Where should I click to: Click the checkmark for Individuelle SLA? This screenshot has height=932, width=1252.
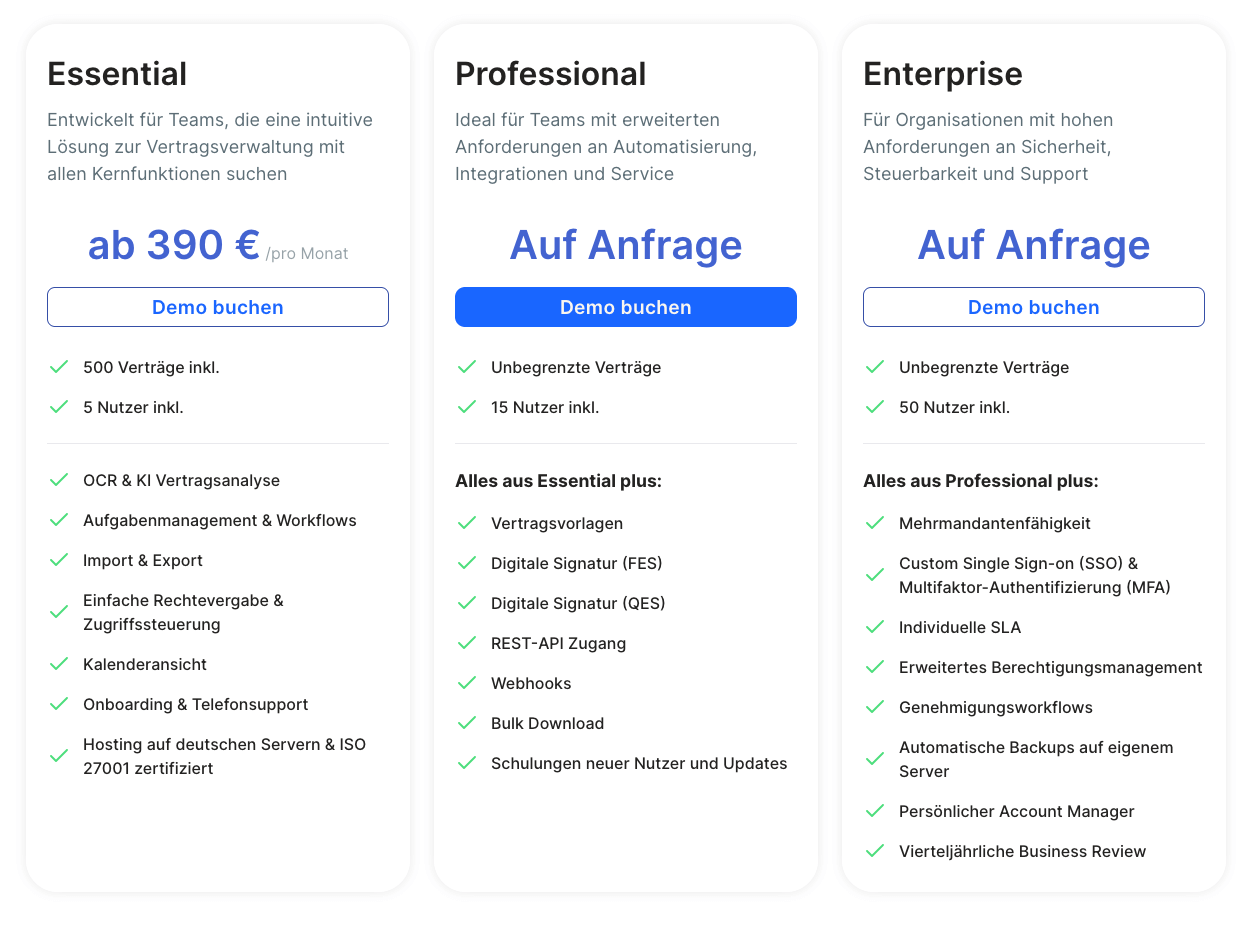(x=875, y=627)
